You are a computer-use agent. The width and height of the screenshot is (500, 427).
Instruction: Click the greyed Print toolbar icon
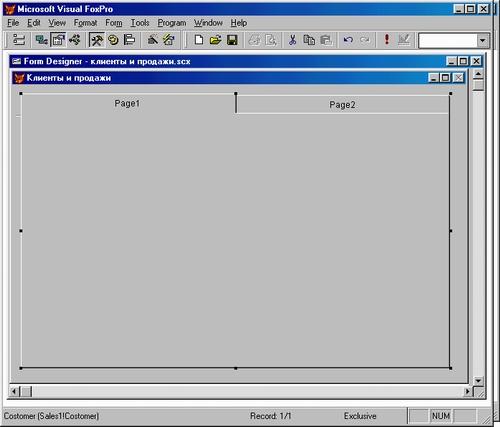pos(254,40)
